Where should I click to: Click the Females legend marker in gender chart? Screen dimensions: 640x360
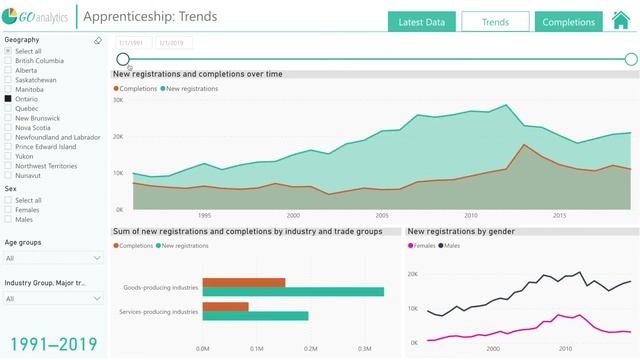pos(410,246)
